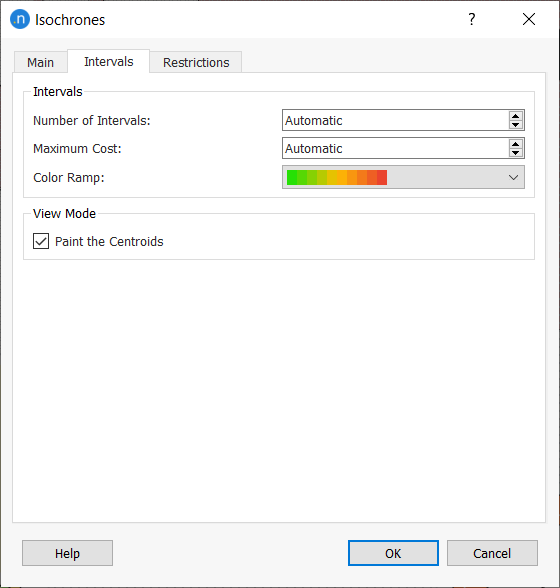The height and width of the screenshot is (588, 560).
Task: Click the Isochrones app logo icon
Action: pyautogui.click(x=20, y=19)
